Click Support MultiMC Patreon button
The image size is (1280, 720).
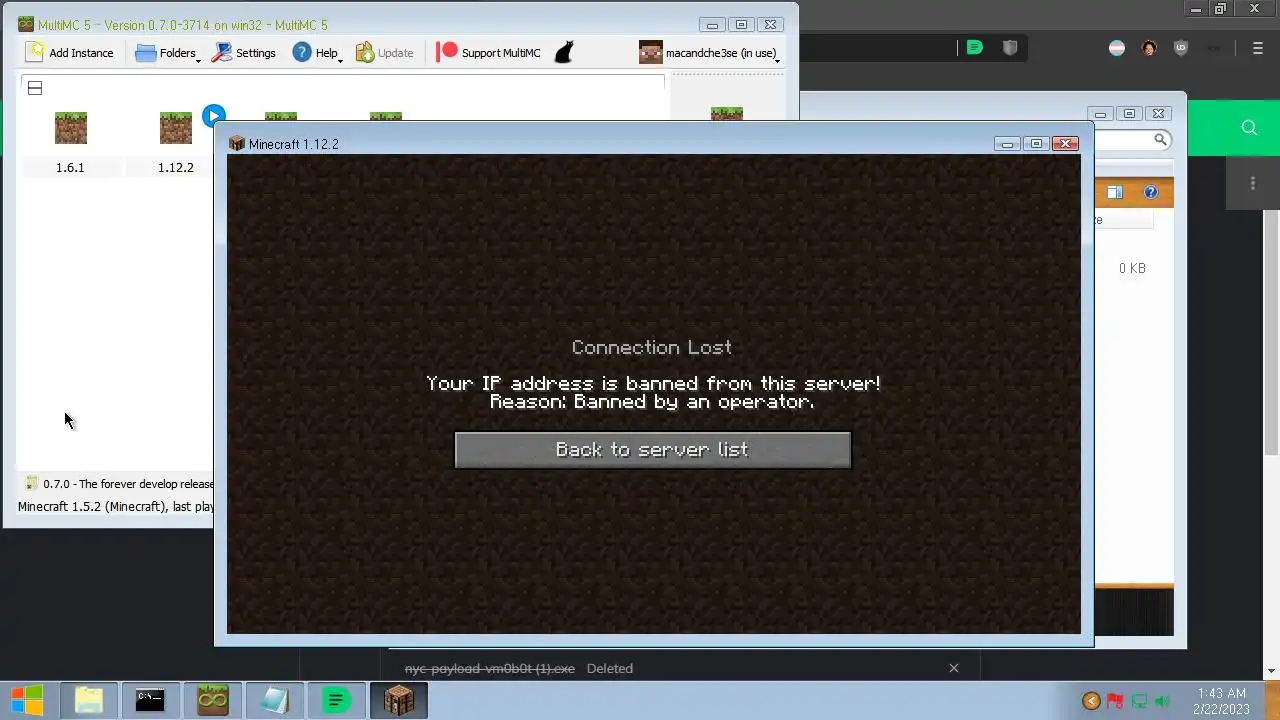pyautogui.click(x=488, y=53)
